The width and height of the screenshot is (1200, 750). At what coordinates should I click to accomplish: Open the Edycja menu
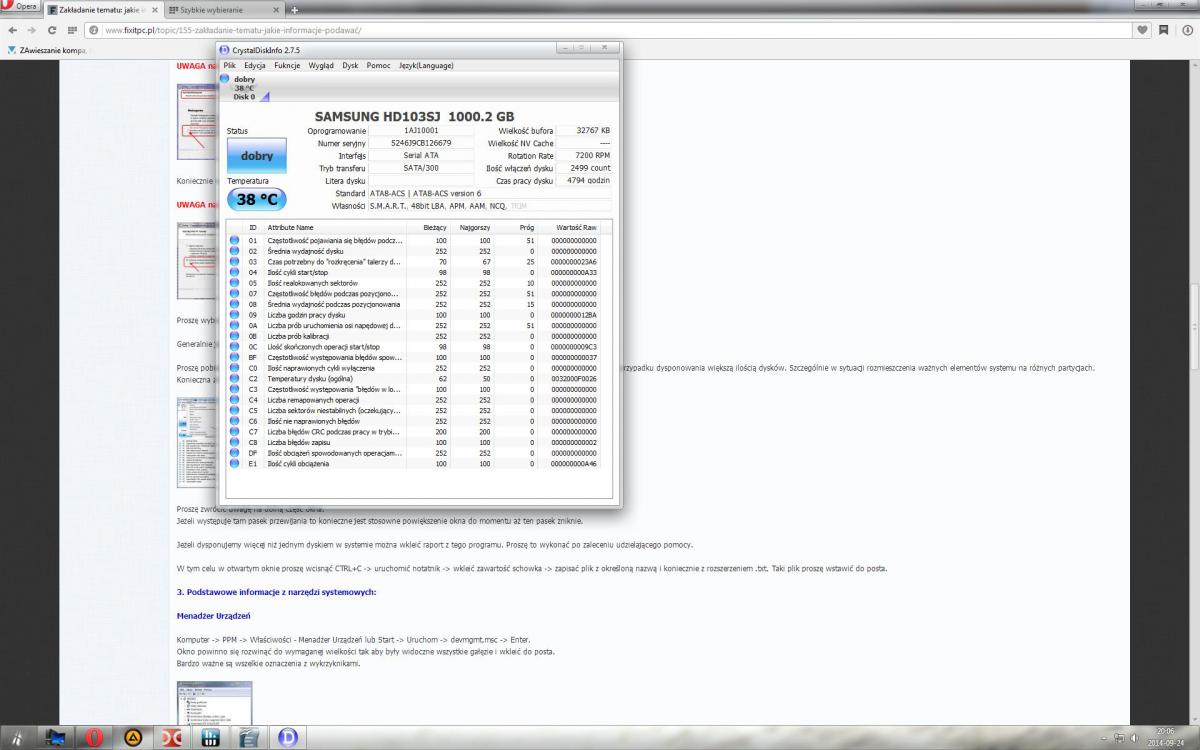[255, 65]
